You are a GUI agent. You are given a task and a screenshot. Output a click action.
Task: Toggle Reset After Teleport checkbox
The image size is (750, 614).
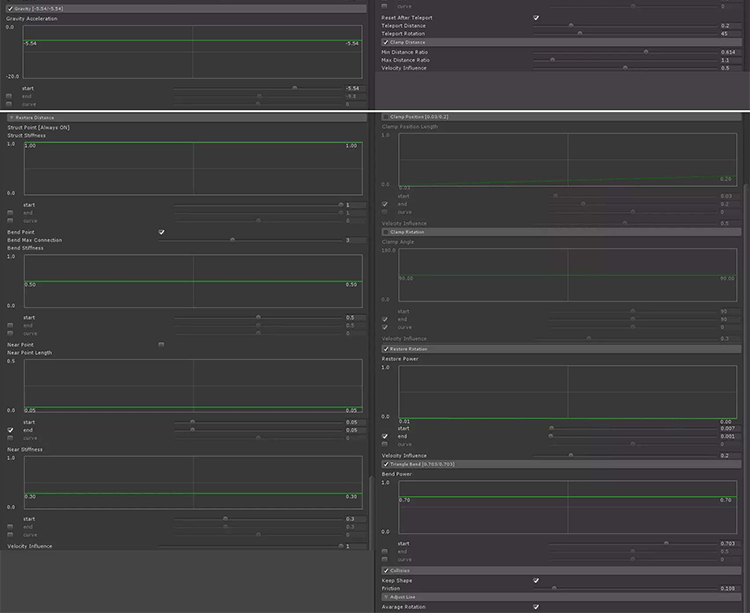click(x=536, y=17)
